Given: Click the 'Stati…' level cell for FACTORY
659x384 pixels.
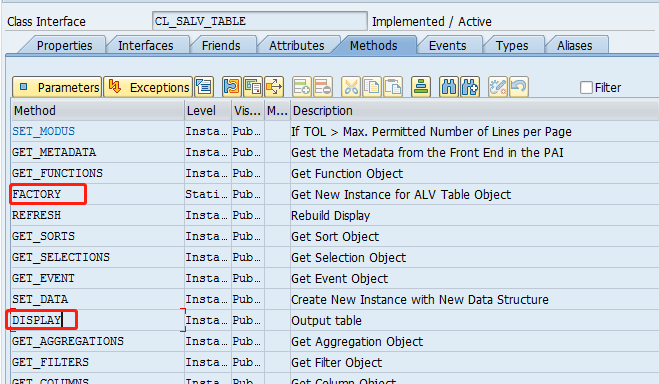Looking at the screenshot, I should (x=208, y=194).
